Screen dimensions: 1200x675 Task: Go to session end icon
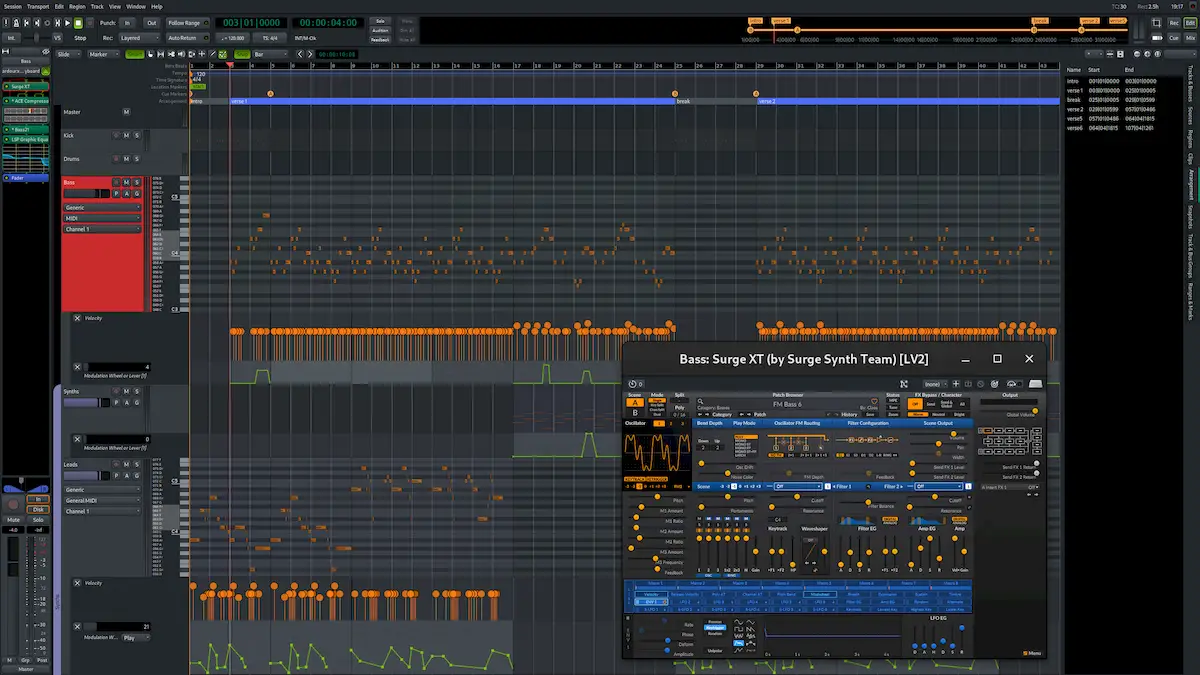(x=37, y=23)
